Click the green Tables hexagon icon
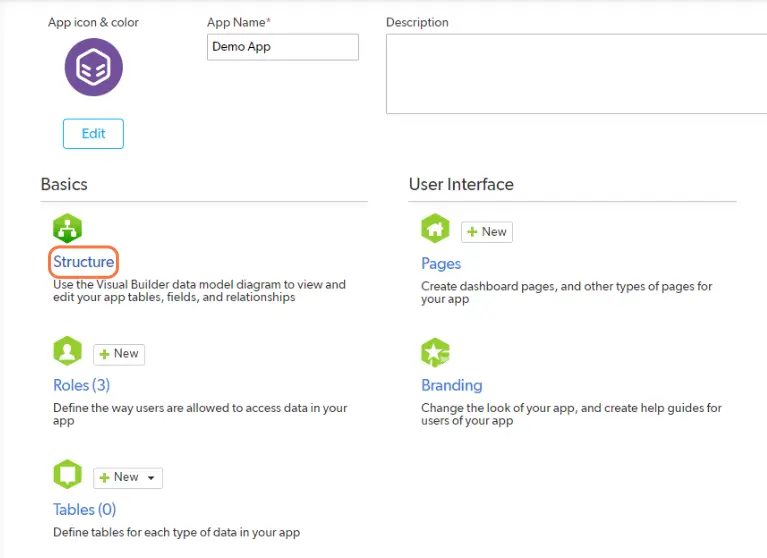 (67, 474)
